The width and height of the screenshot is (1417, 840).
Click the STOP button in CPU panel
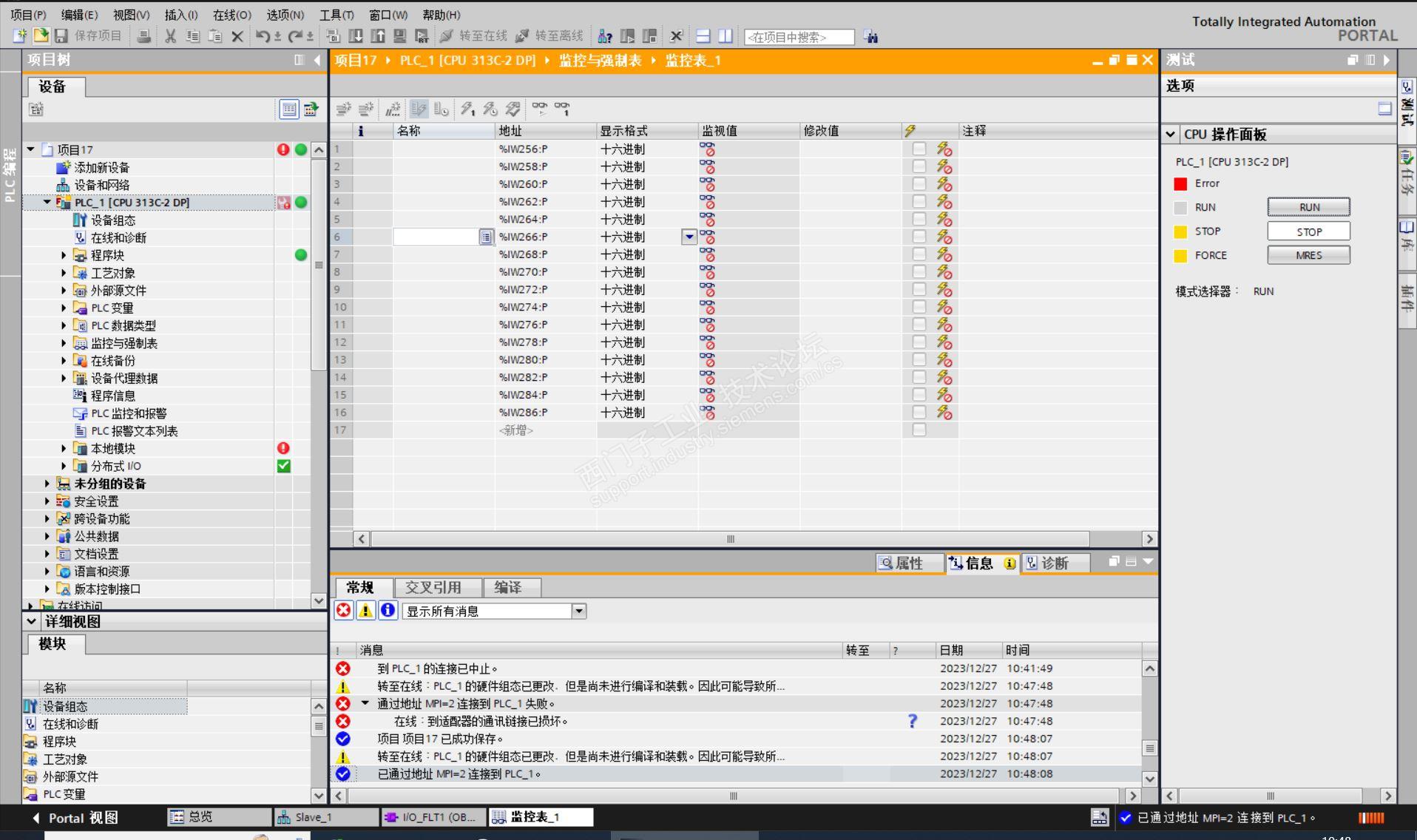click(1308, 231)
